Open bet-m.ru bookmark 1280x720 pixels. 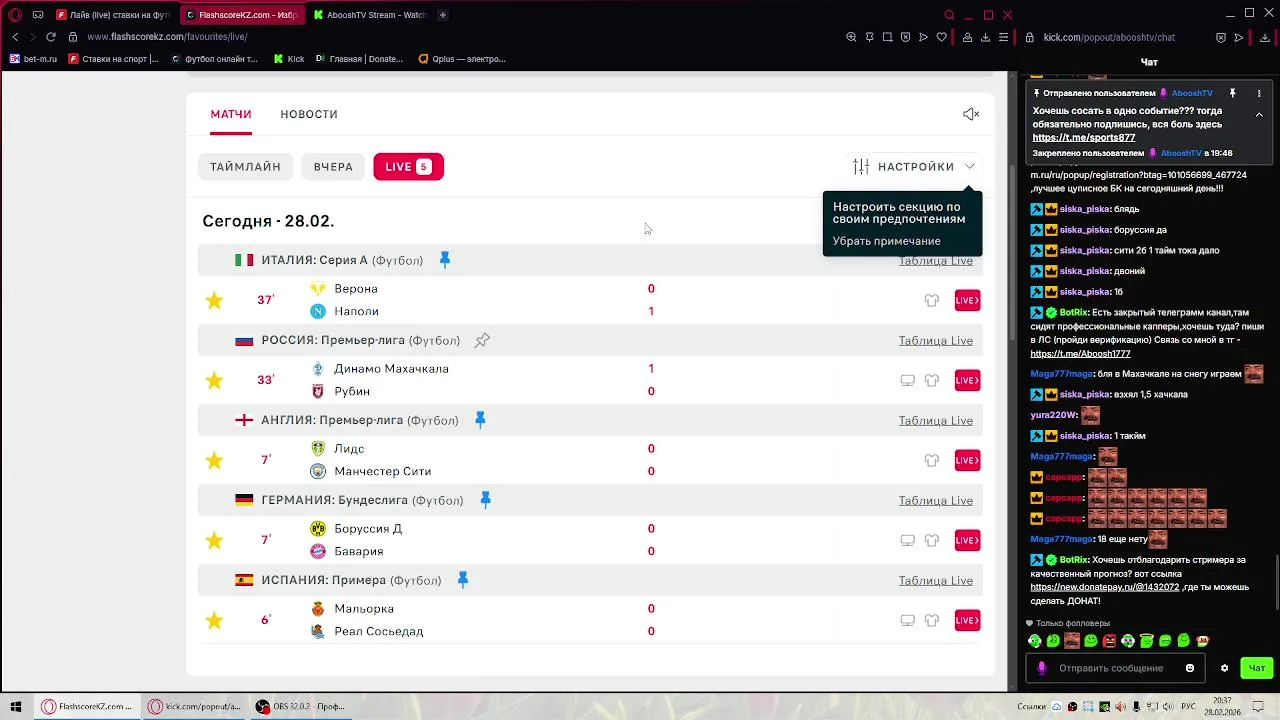(x=33, y=59)
